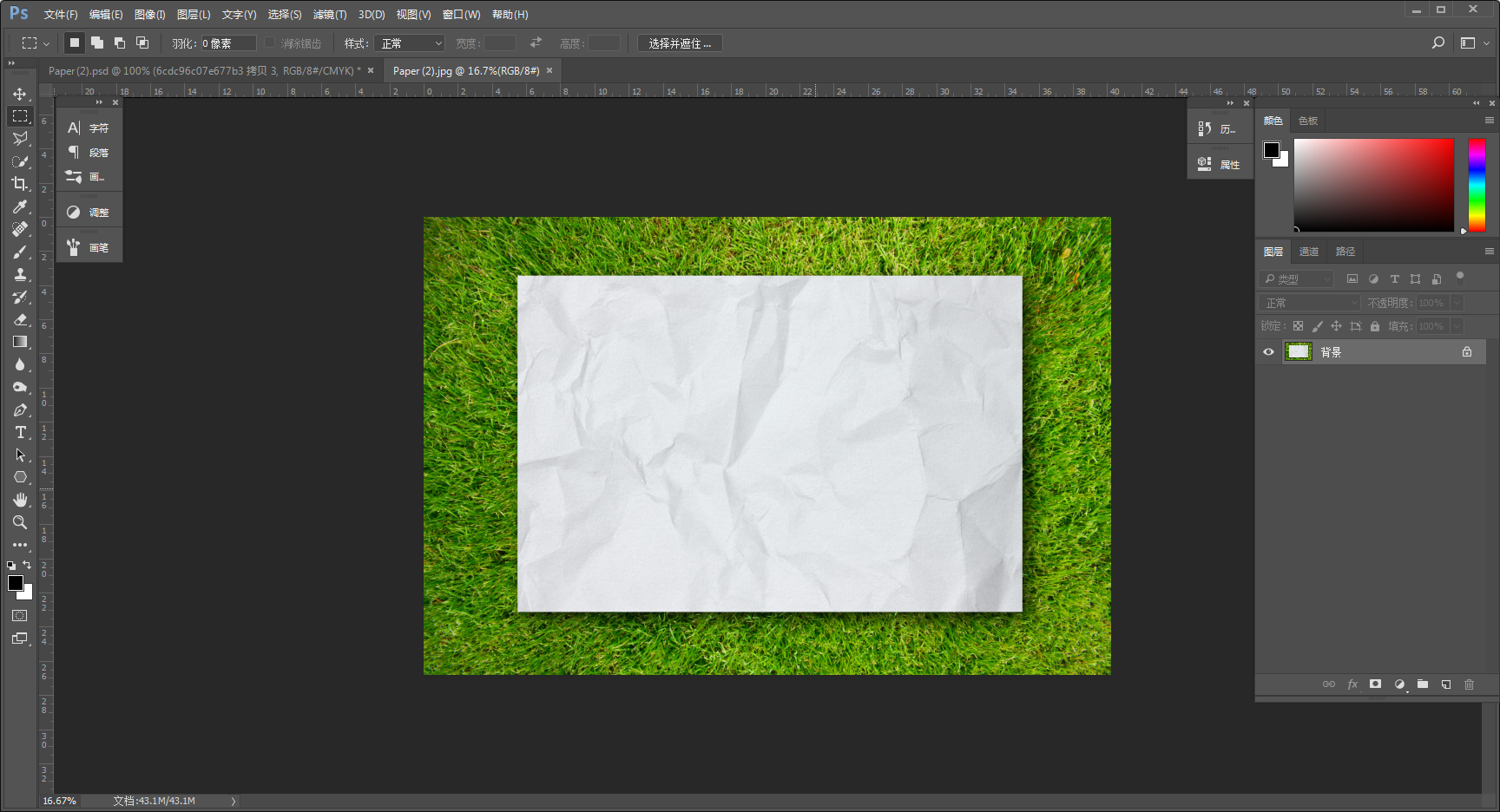
Task: Expand the 不透明度 opacity dropdown arrow
Action: pyautogui.click(x=1457, y=303)
